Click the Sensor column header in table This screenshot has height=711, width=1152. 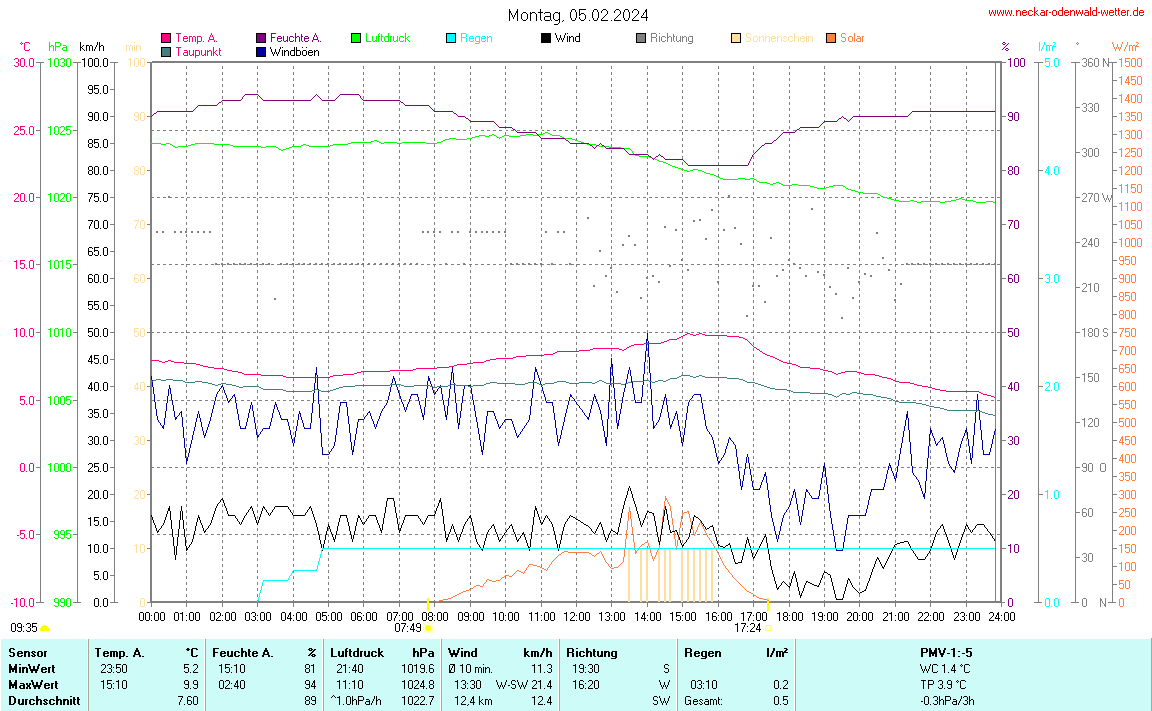click(x=27, y=652)
